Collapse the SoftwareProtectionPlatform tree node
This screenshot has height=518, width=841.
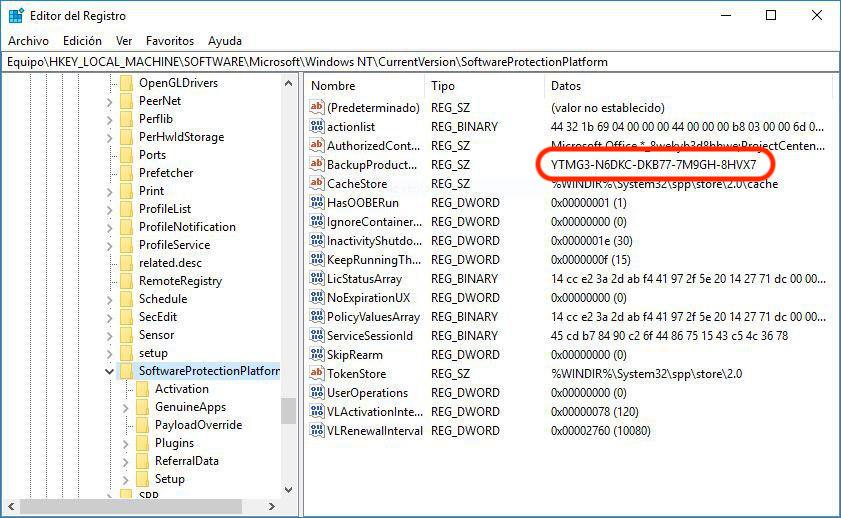109,371
